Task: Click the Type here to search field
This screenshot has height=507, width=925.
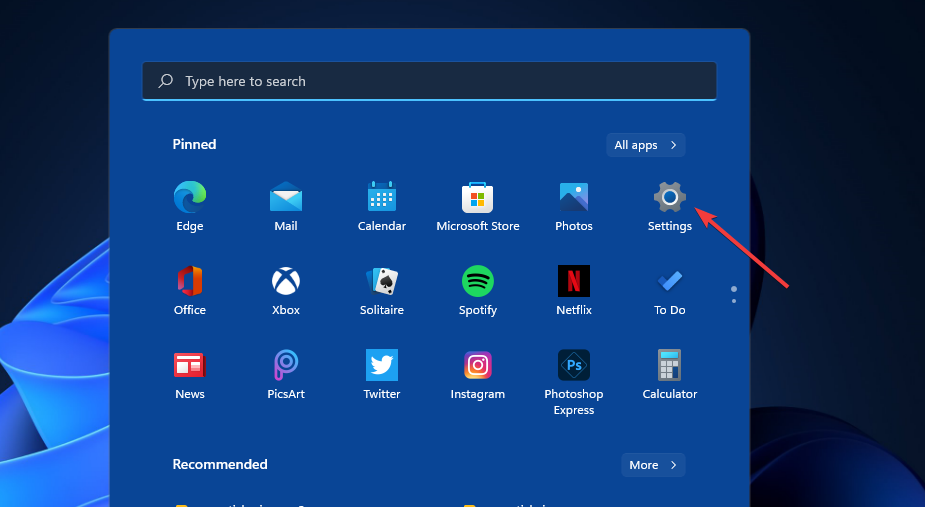Action: (x=429, y=81)
